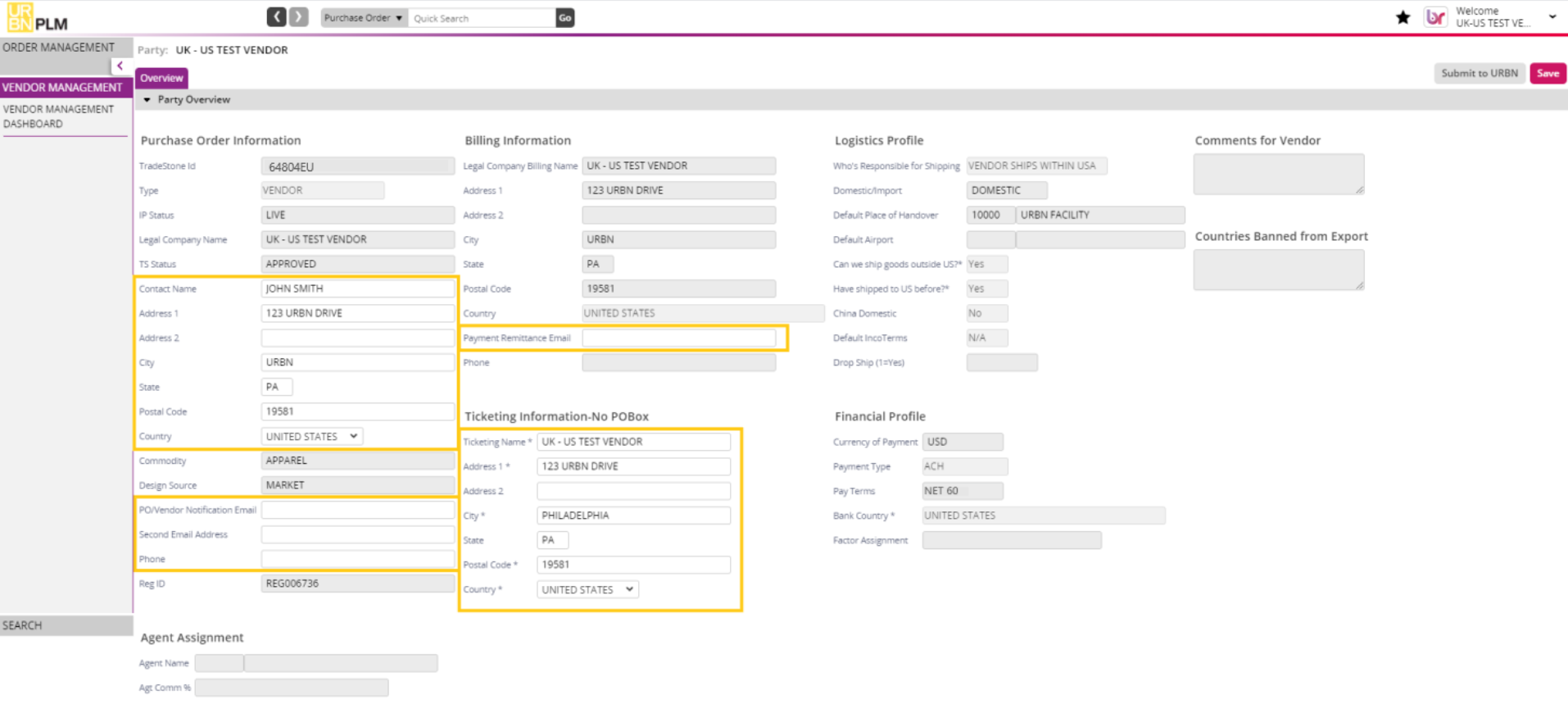This screenshot has height=704, width=1568.
Task: Open the Purchase Order Country dropdown
Action: coord(312,437)
